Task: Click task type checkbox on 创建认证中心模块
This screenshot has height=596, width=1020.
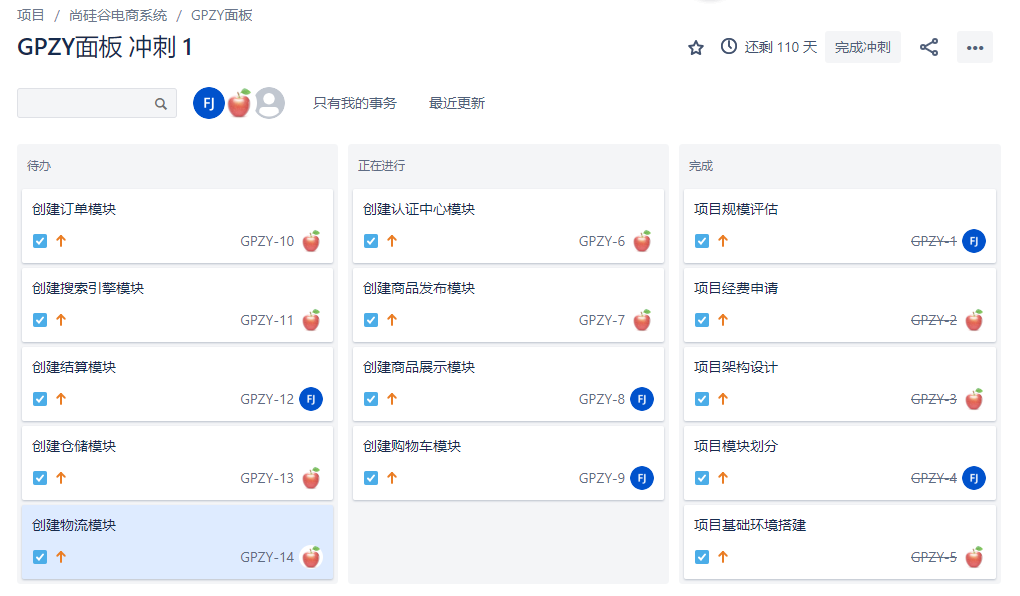Action: pos(371,241)
